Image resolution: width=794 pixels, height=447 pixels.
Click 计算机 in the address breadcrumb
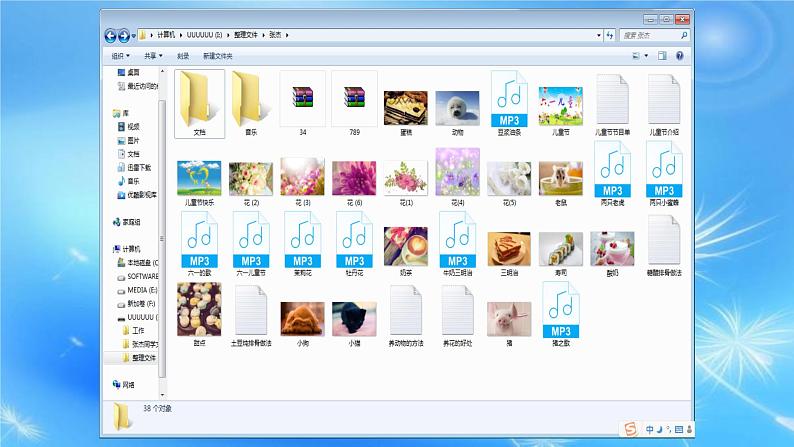166,35
